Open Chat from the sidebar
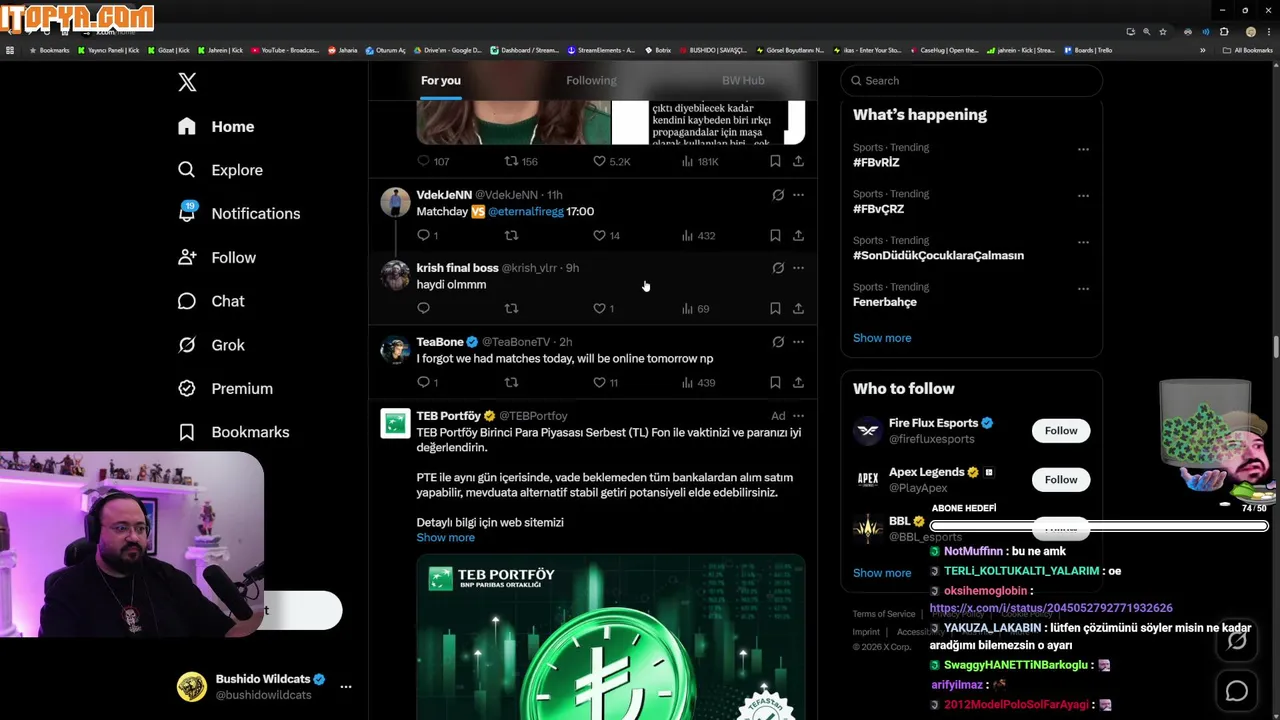 (x=211, y=301)
